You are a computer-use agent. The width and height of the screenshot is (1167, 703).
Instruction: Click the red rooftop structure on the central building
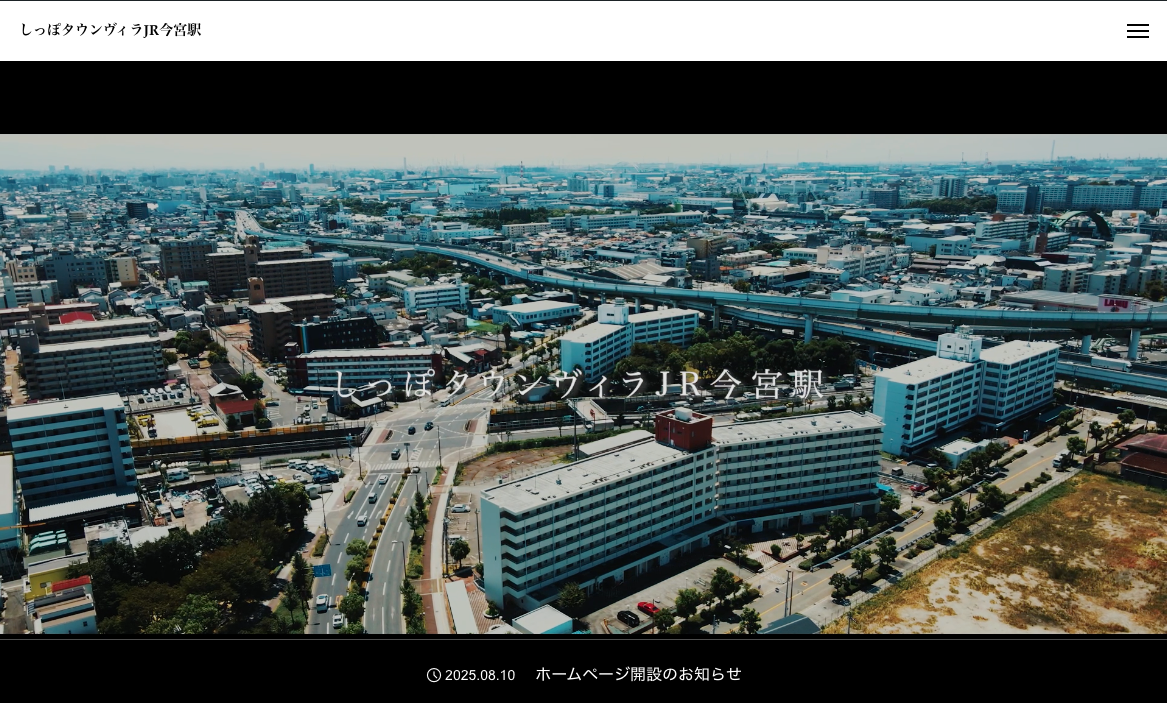coord(683,428)
